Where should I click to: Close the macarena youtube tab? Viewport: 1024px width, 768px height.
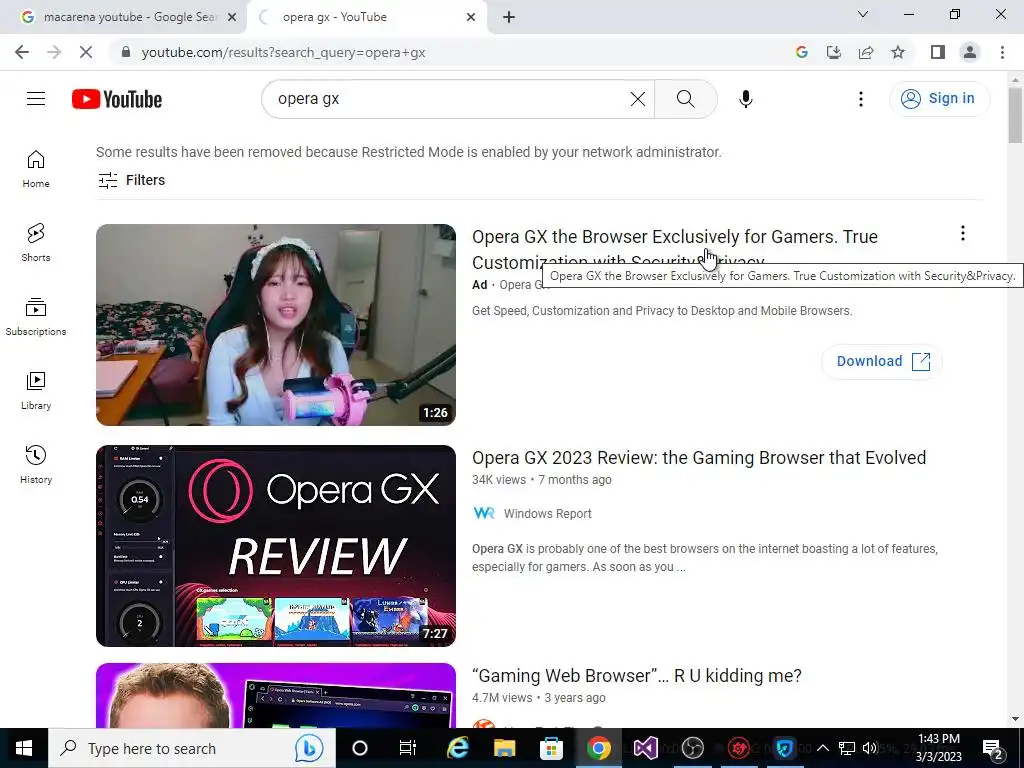[231, 18]
